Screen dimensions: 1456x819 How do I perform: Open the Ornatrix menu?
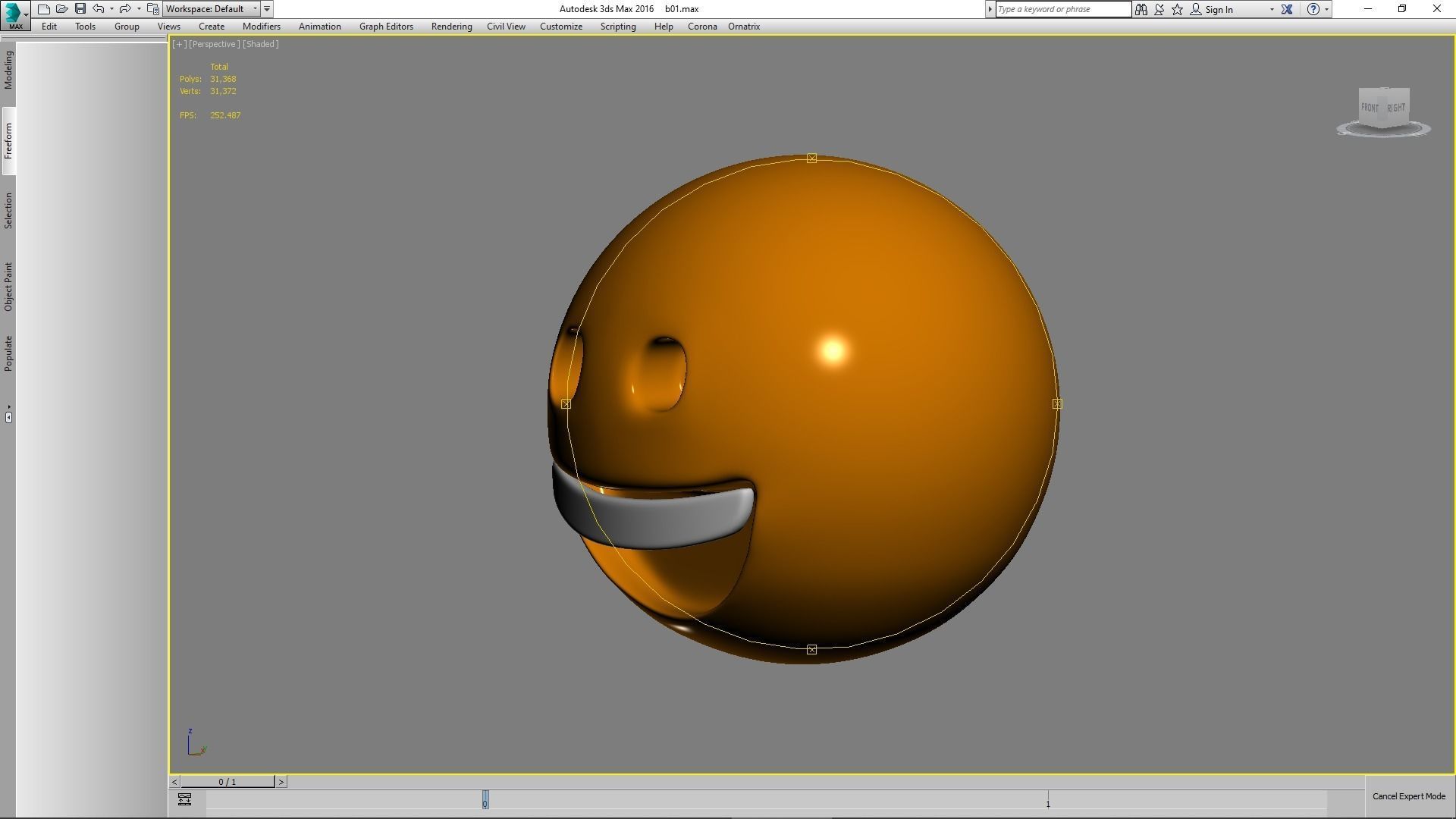tap(744, 27)
